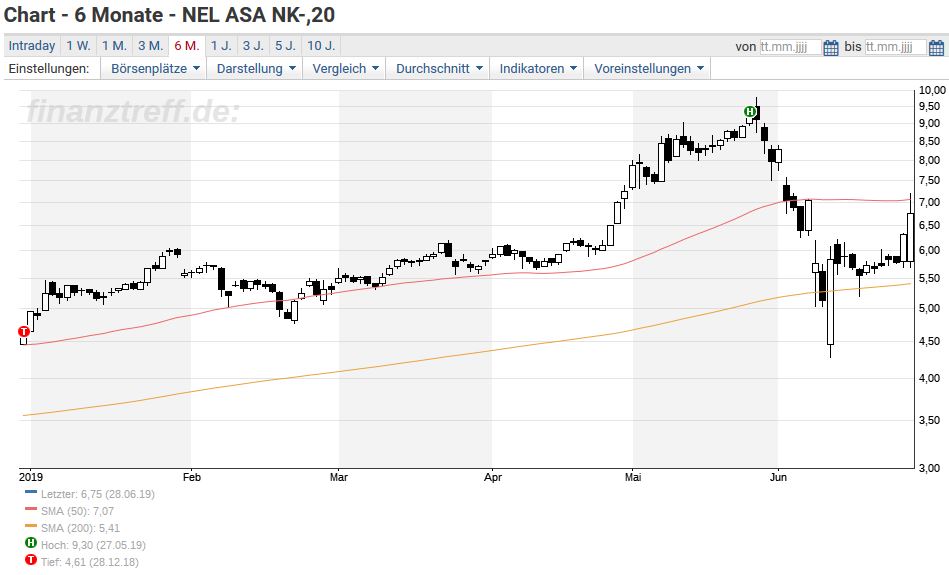This screenshot has height=575, width=949.
Task: Select the 5 J. time range tab
Action: pos(286,46)
